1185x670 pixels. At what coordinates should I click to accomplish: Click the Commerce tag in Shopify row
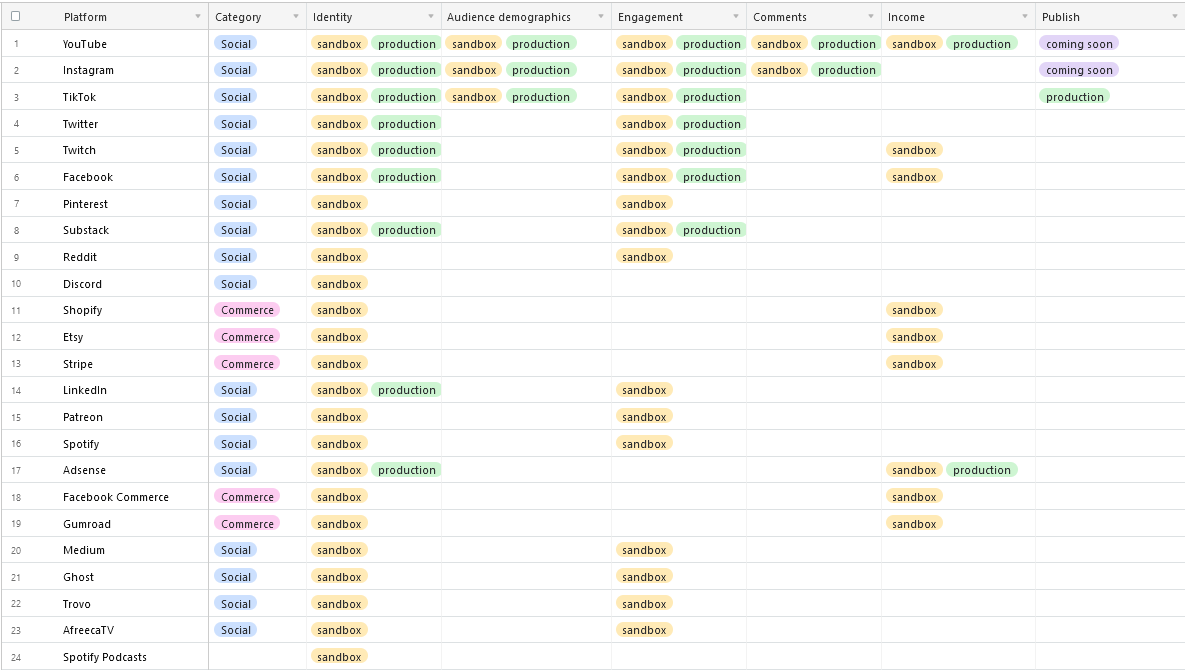click(x=247, y=310)
